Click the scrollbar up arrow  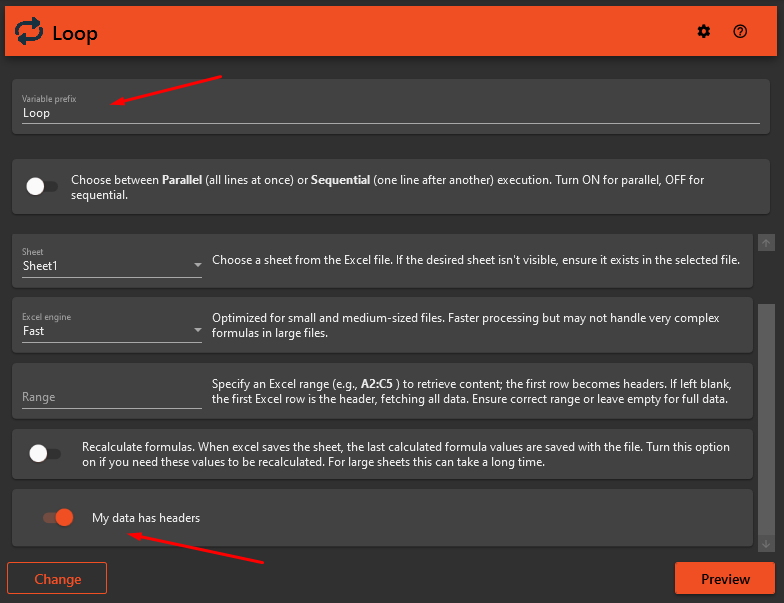click(766, 243)
